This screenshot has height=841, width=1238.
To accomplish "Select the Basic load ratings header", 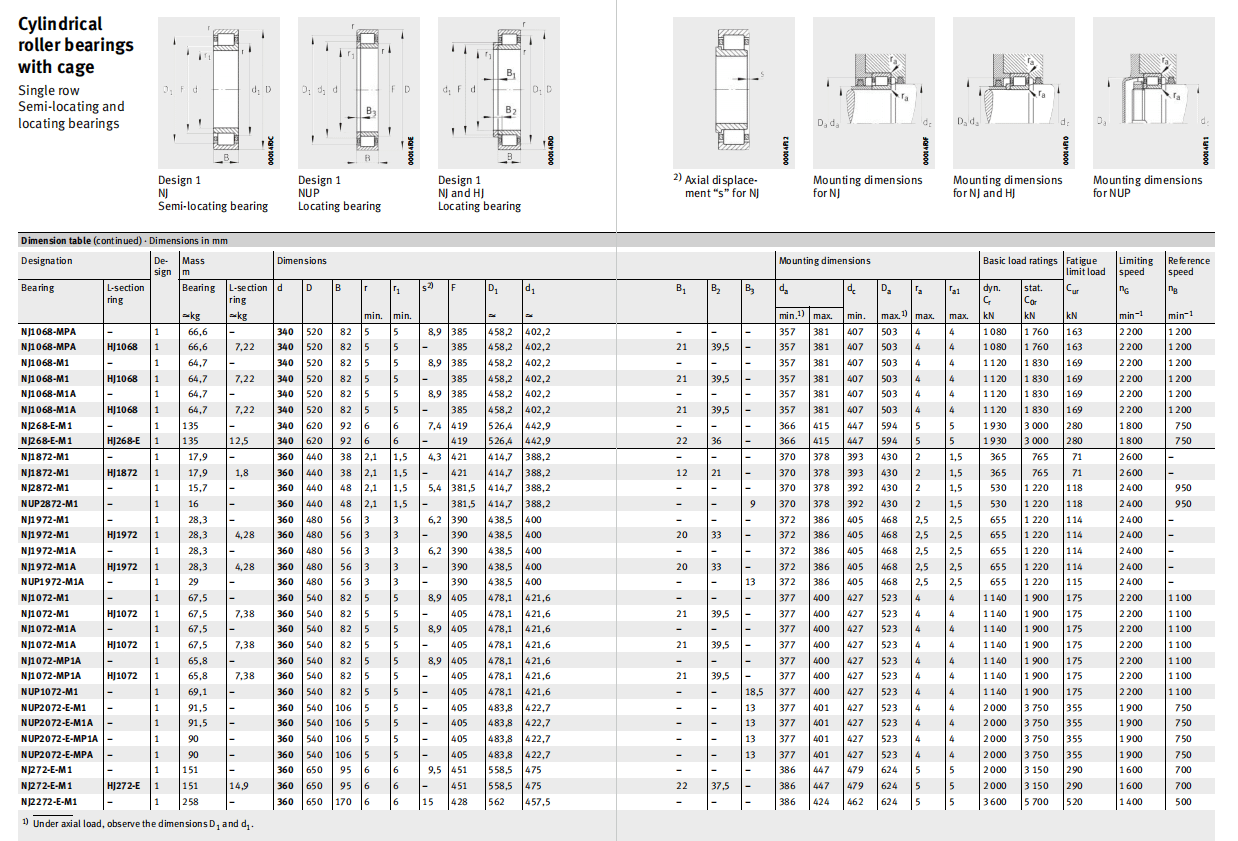I will (x=1019, y=261).
